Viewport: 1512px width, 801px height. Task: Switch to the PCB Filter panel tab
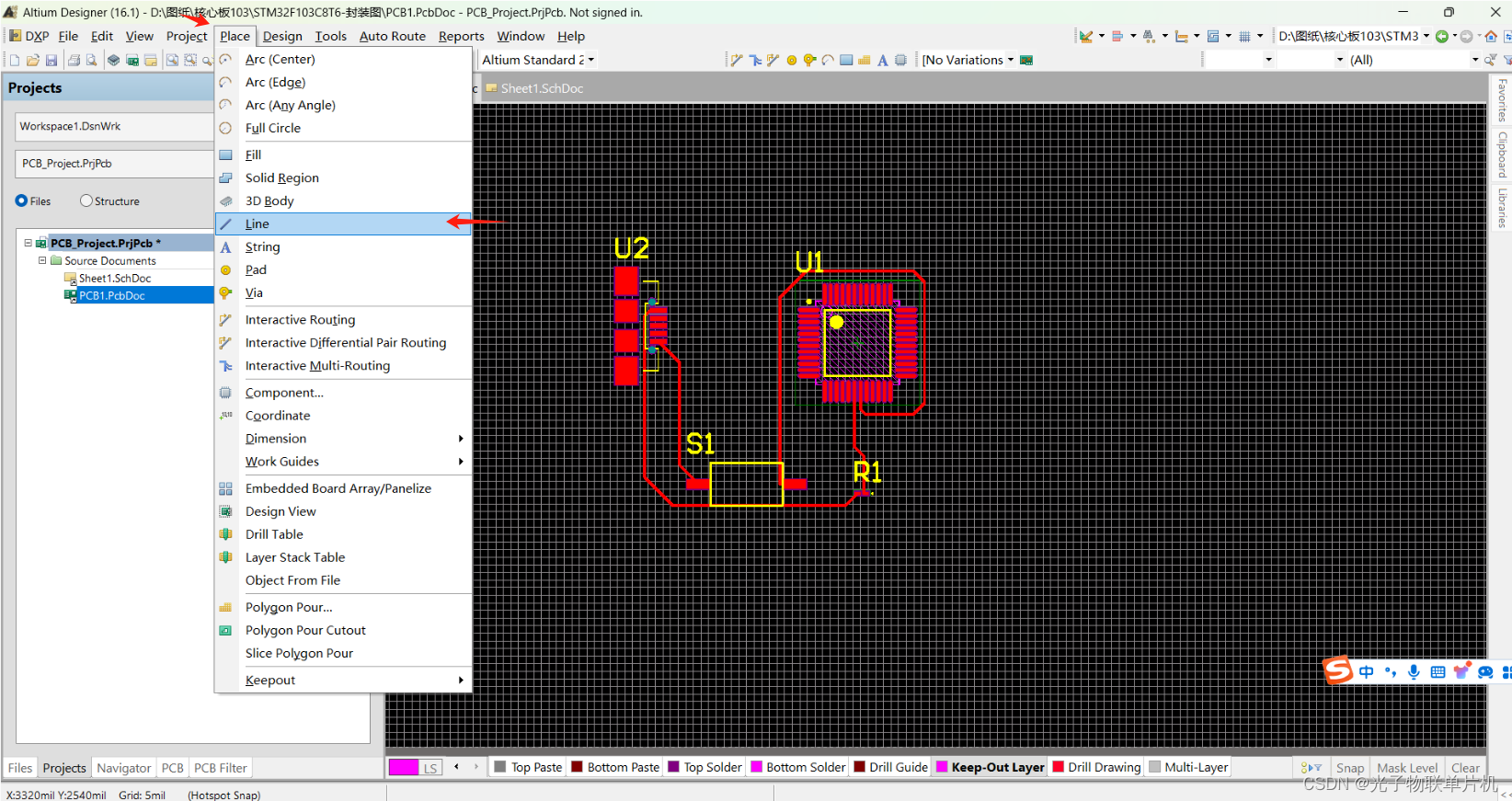221,768
